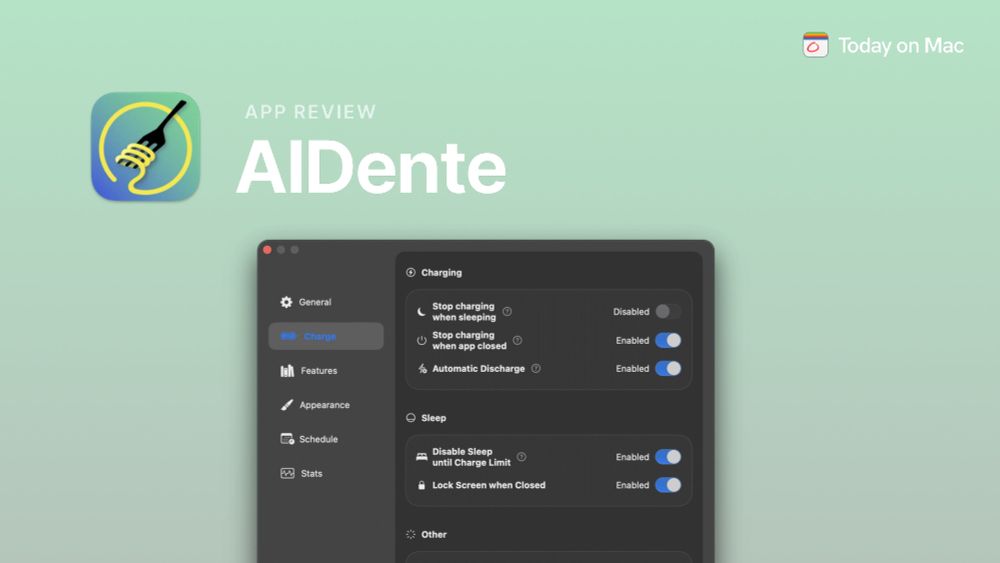The width and height of the screenshot is (1000, 563).
Task: Click the AlDente fork app icon
Action: 145,147
